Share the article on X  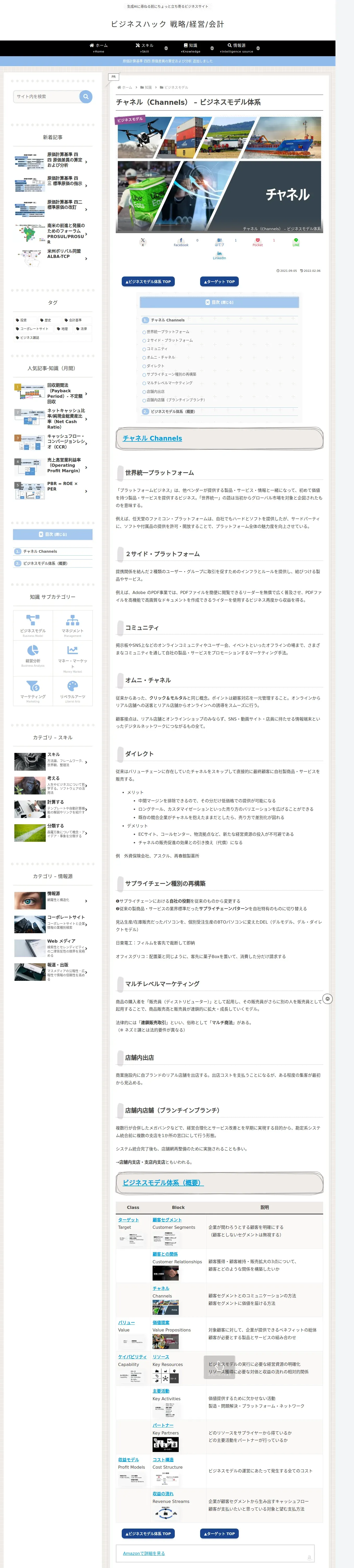coord(143,242)
